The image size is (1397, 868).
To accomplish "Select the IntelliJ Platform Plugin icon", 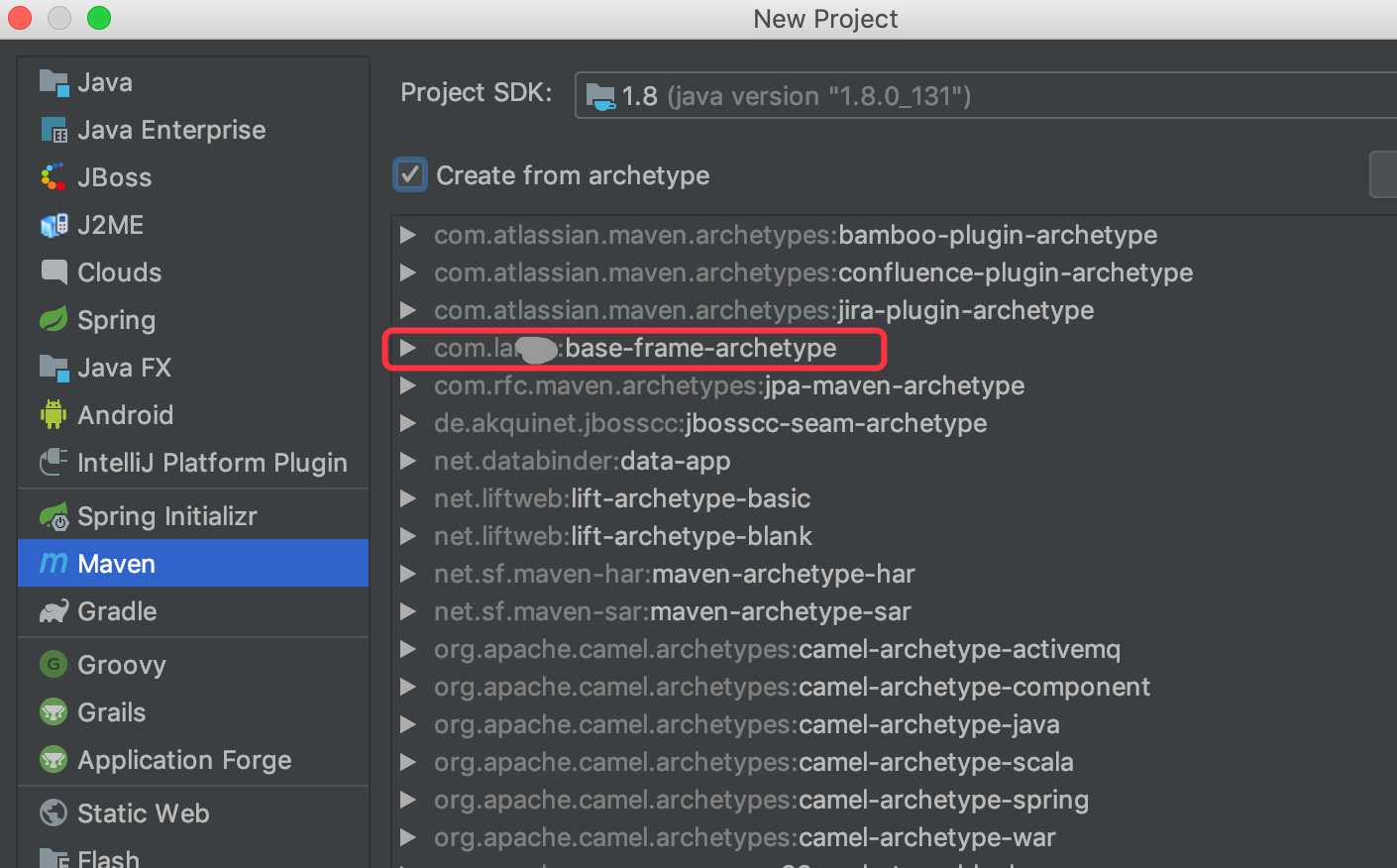I will point(54,463).
